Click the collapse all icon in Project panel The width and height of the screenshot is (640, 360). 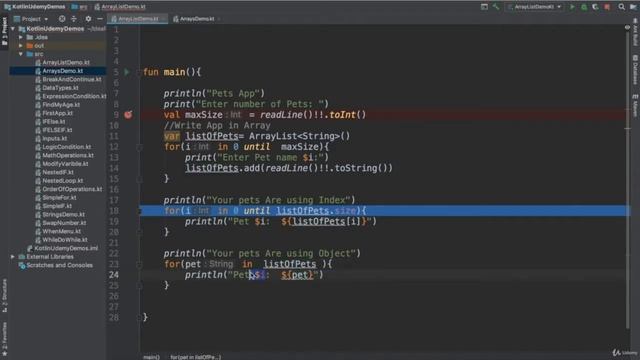click(x=74, y=19)
